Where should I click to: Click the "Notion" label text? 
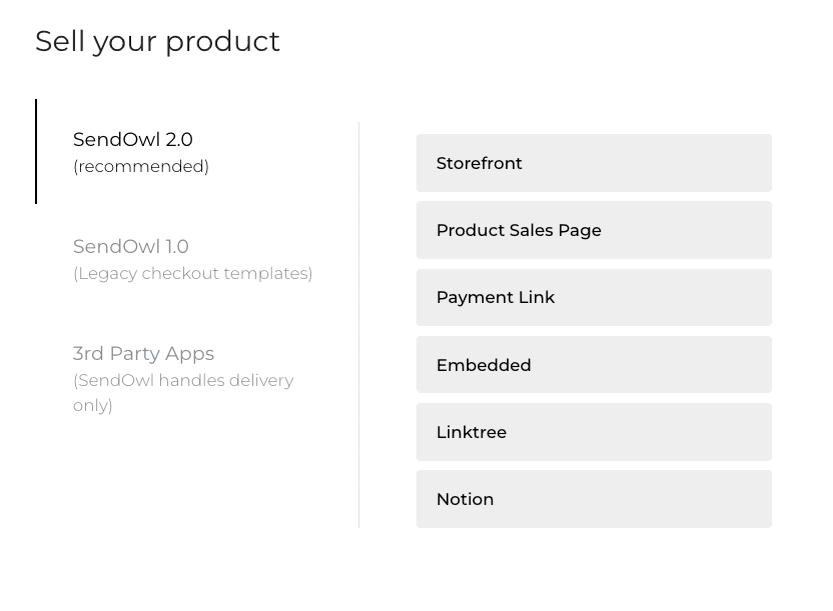465,499
